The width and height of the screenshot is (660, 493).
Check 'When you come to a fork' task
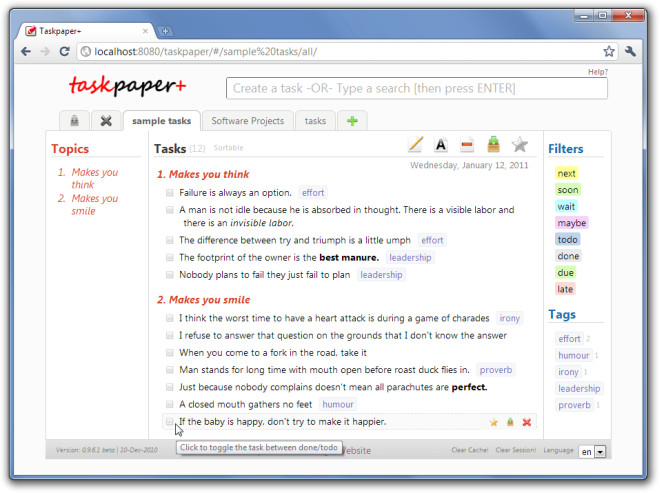[x=170, y=352]
